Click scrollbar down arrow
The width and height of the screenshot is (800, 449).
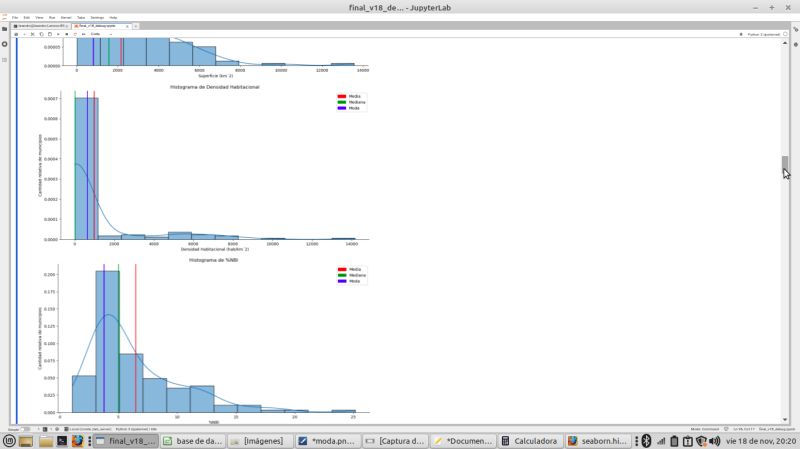[785, 419]
